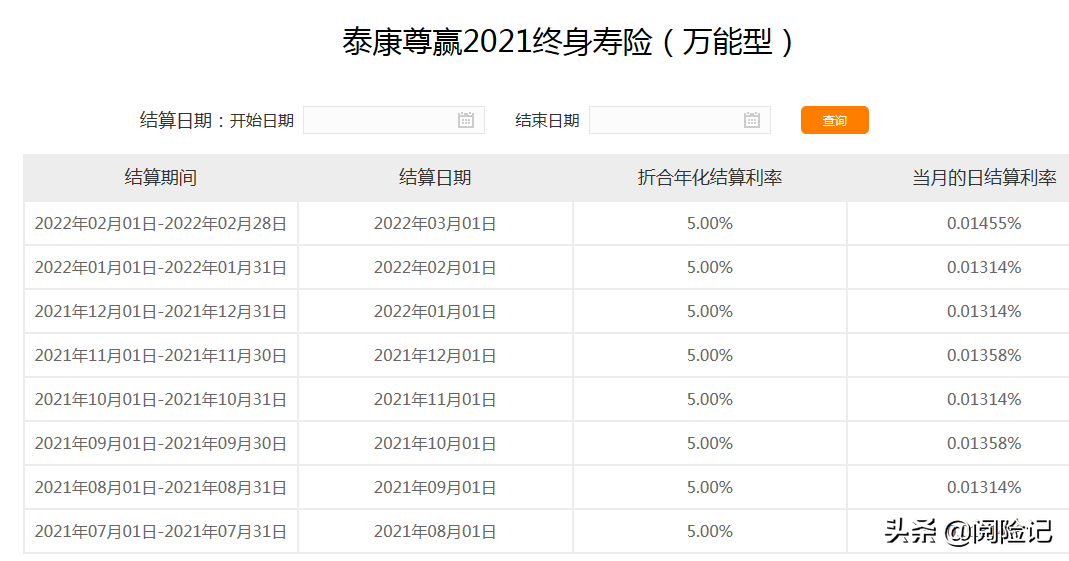Click the 0.01314% rate in the 2021年12月 period row

point(984,312)
